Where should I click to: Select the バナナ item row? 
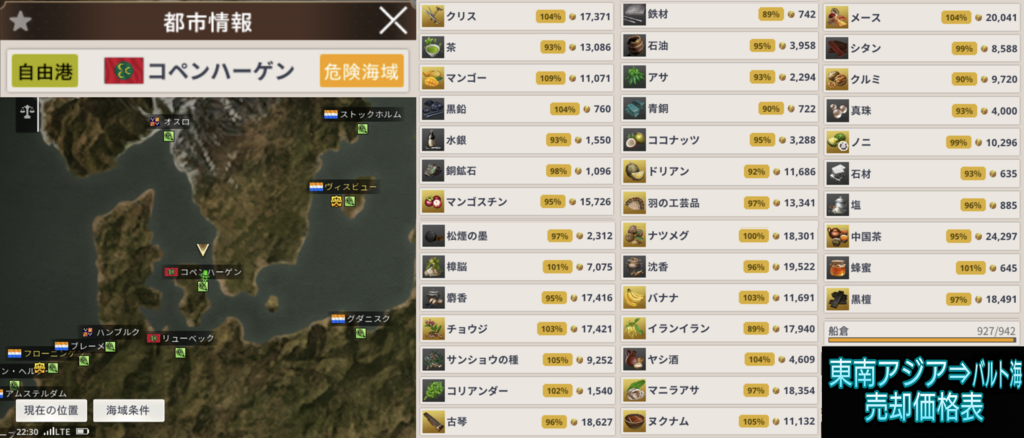719,298
